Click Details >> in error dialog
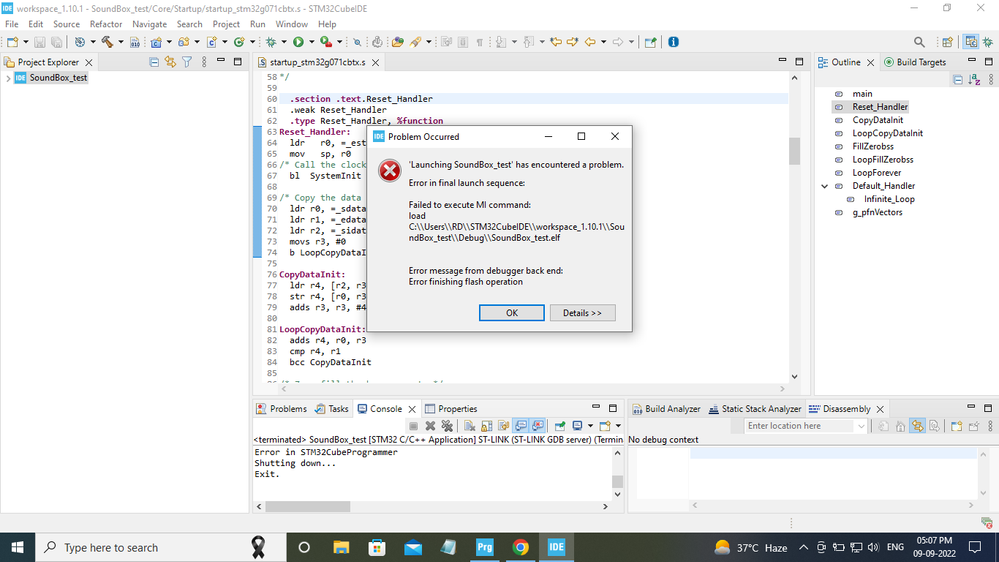The image size is (999, 562). [x=582, y=313]
